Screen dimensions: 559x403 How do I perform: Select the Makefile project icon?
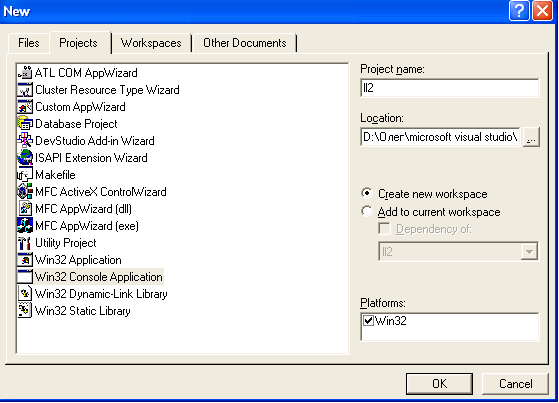click(x=25, y=174)
